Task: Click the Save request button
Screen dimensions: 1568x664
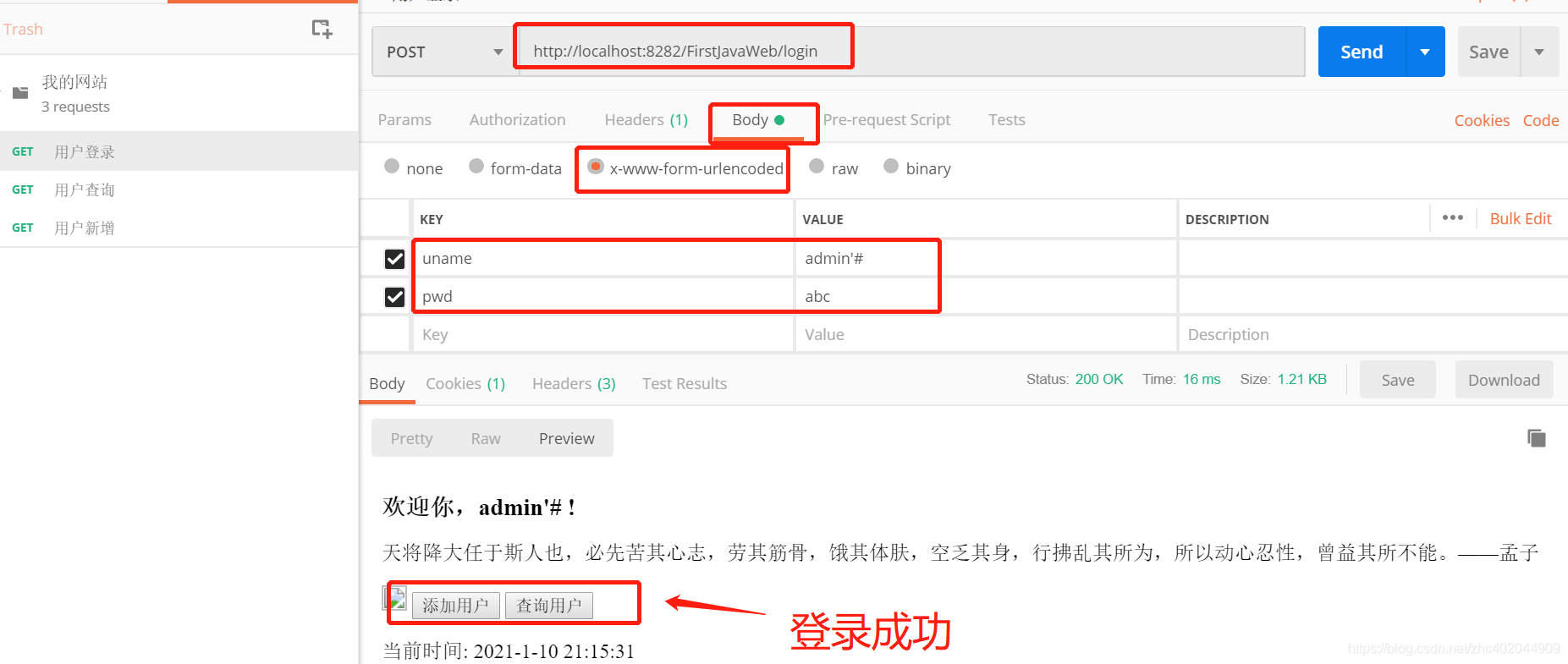Action: click(1488, 52)
